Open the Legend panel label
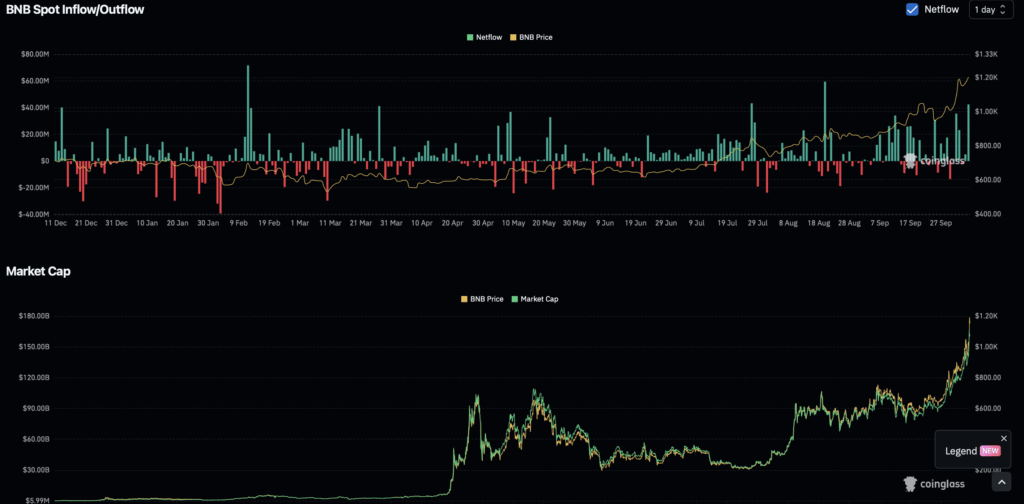Viewport: 1024px width, 504px height. pos(961,451)
